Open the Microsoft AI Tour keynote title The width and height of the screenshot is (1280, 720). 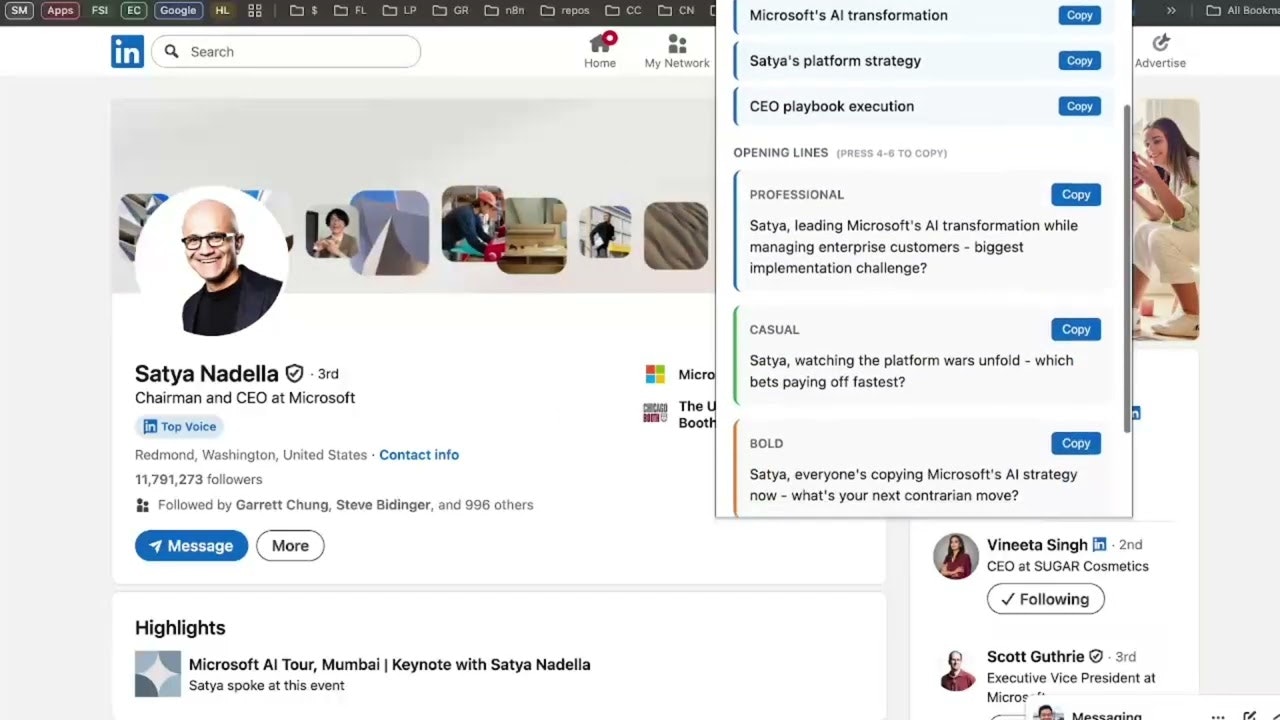click(x=389, y=665)
